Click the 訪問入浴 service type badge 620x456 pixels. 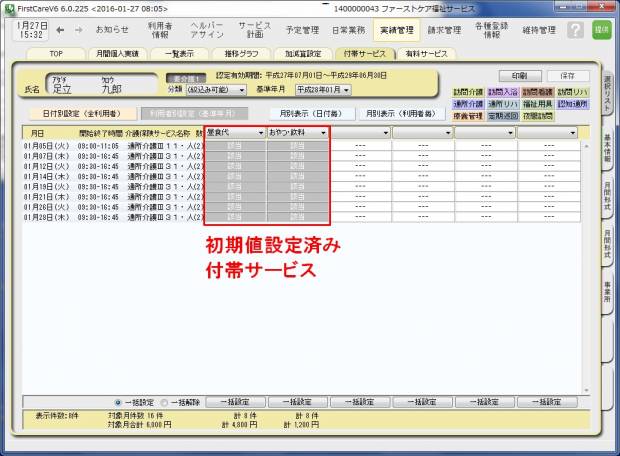coord(501,92)
